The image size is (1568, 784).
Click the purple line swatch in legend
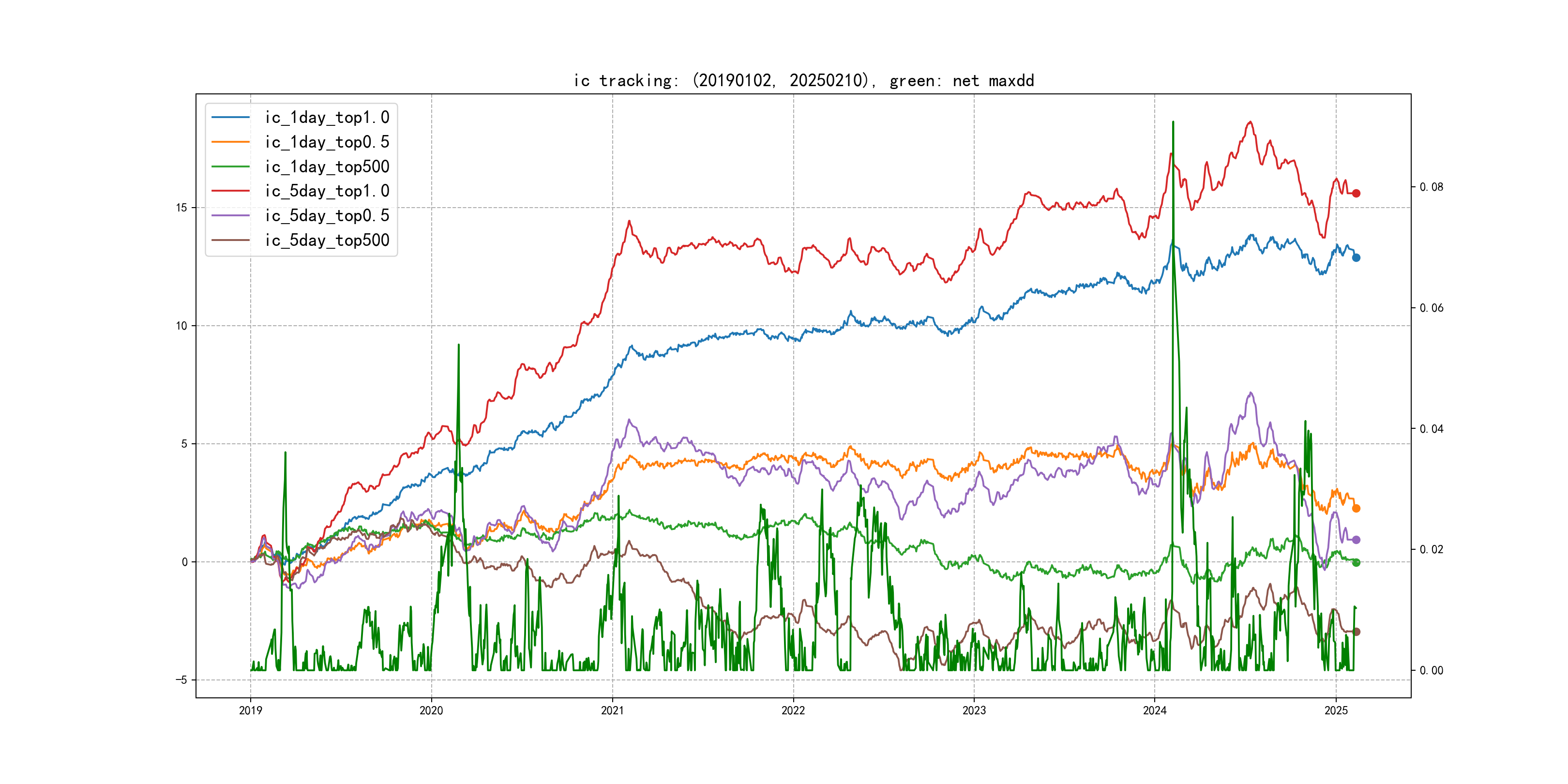230,215
